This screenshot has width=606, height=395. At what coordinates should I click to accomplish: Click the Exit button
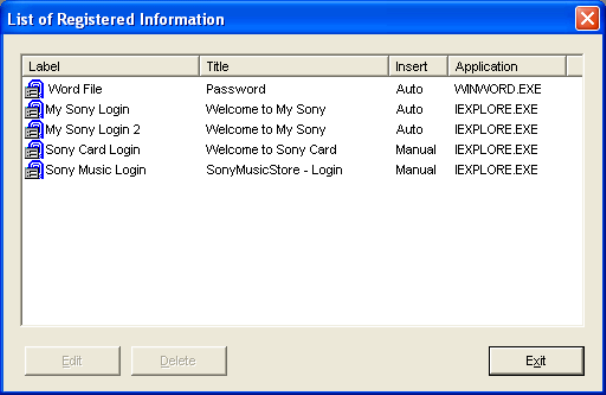point(536,361)
